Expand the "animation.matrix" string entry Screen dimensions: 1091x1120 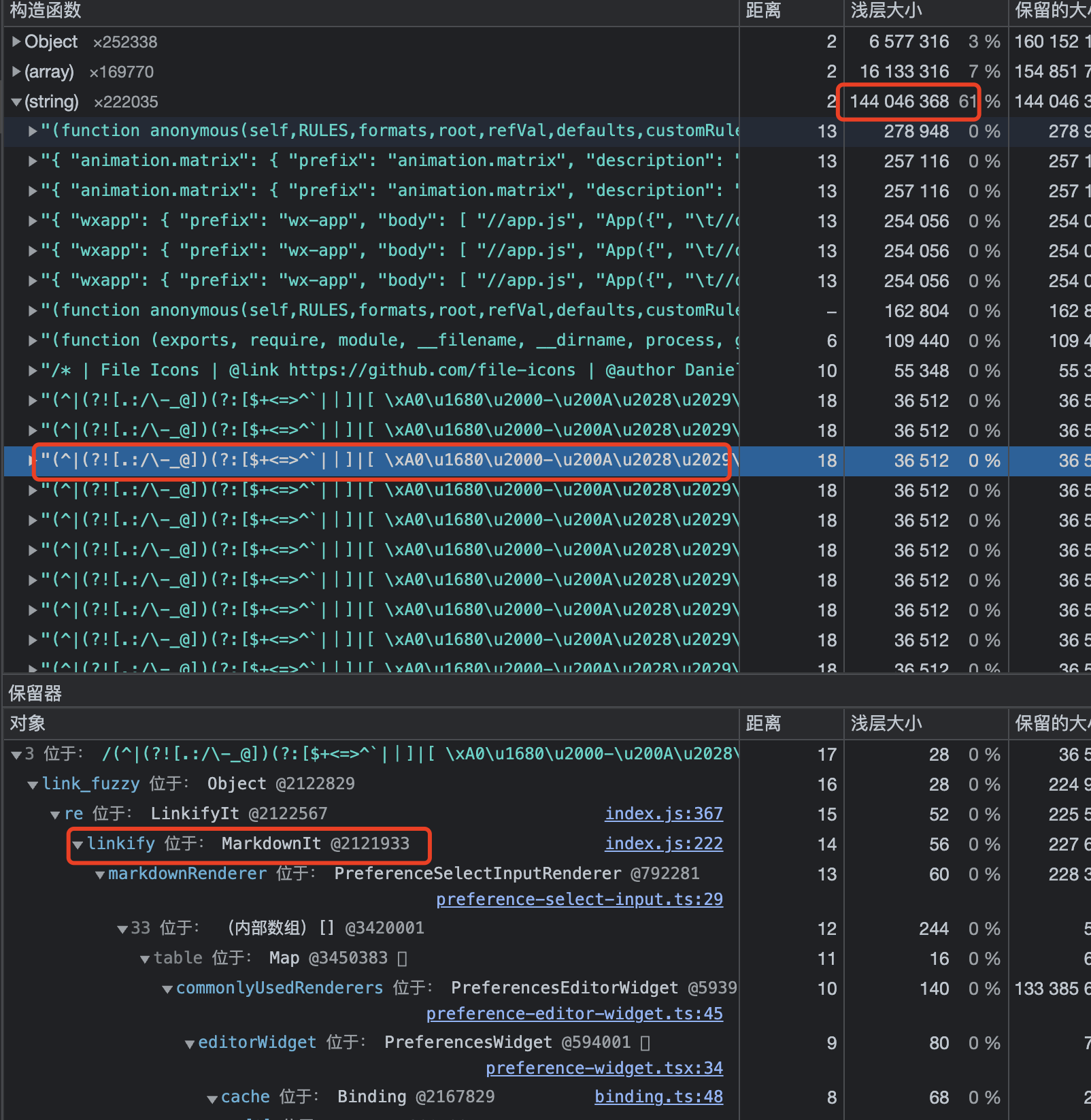pos(32,161)
